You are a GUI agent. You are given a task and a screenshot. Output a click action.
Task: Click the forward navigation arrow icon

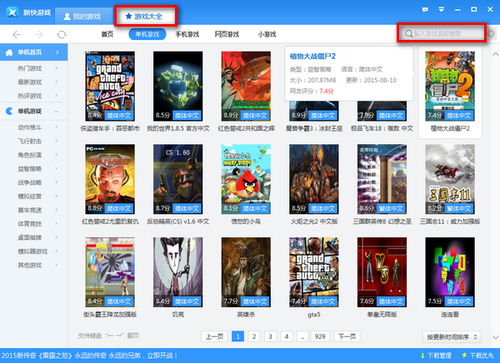coord(39,35)
